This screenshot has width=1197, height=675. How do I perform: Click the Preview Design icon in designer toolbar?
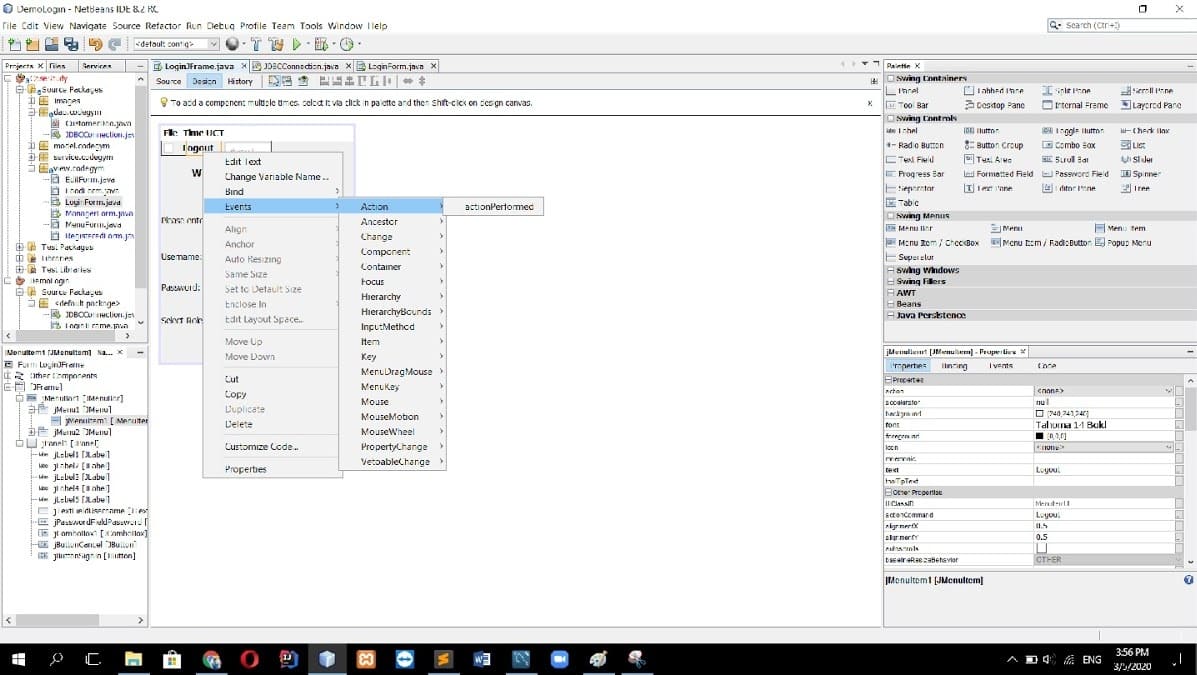pos(303,81)
